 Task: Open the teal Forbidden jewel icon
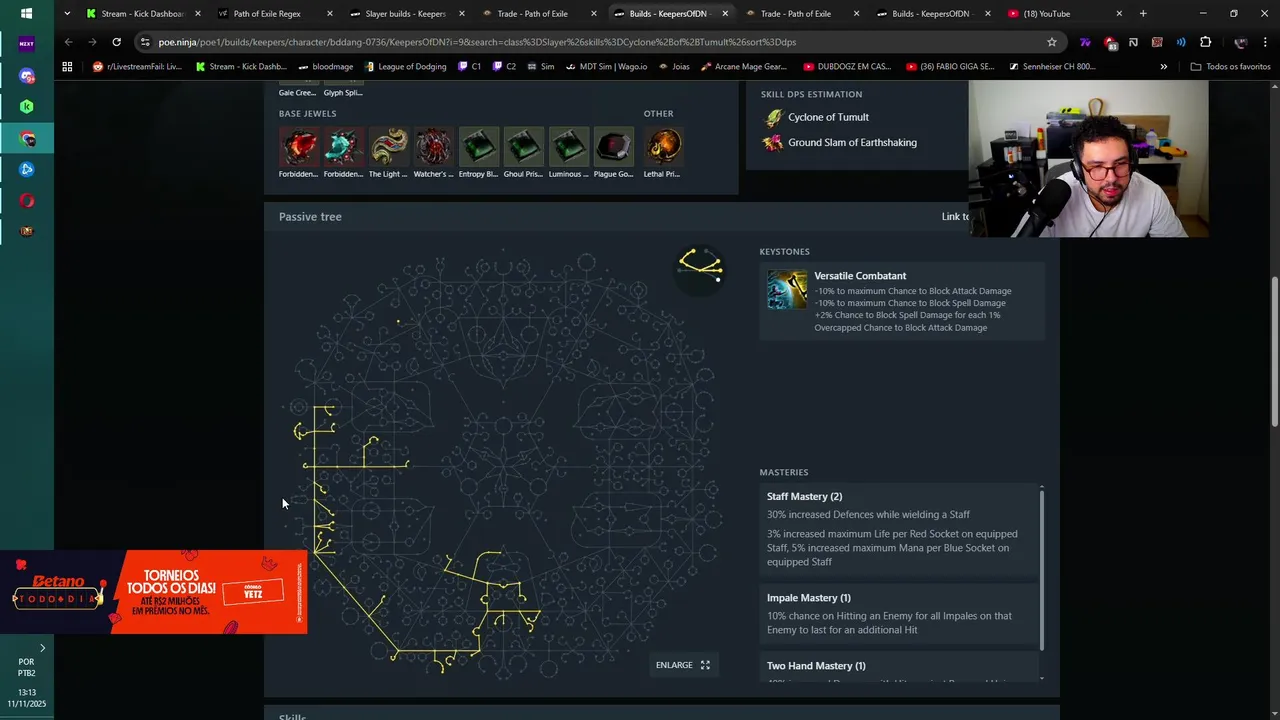tap(343, 147)
